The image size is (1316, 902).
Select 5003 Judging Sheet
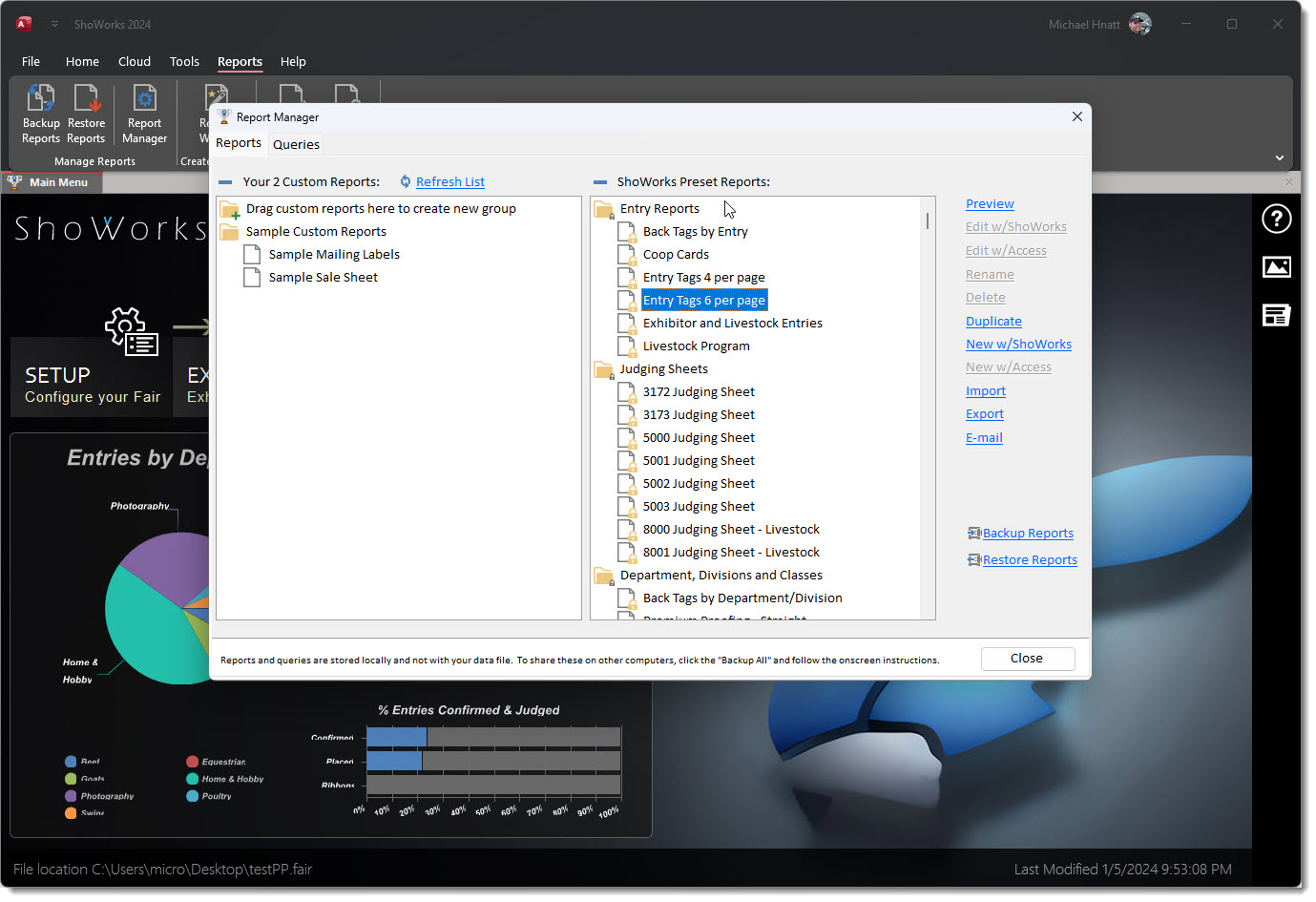(699, 507)
